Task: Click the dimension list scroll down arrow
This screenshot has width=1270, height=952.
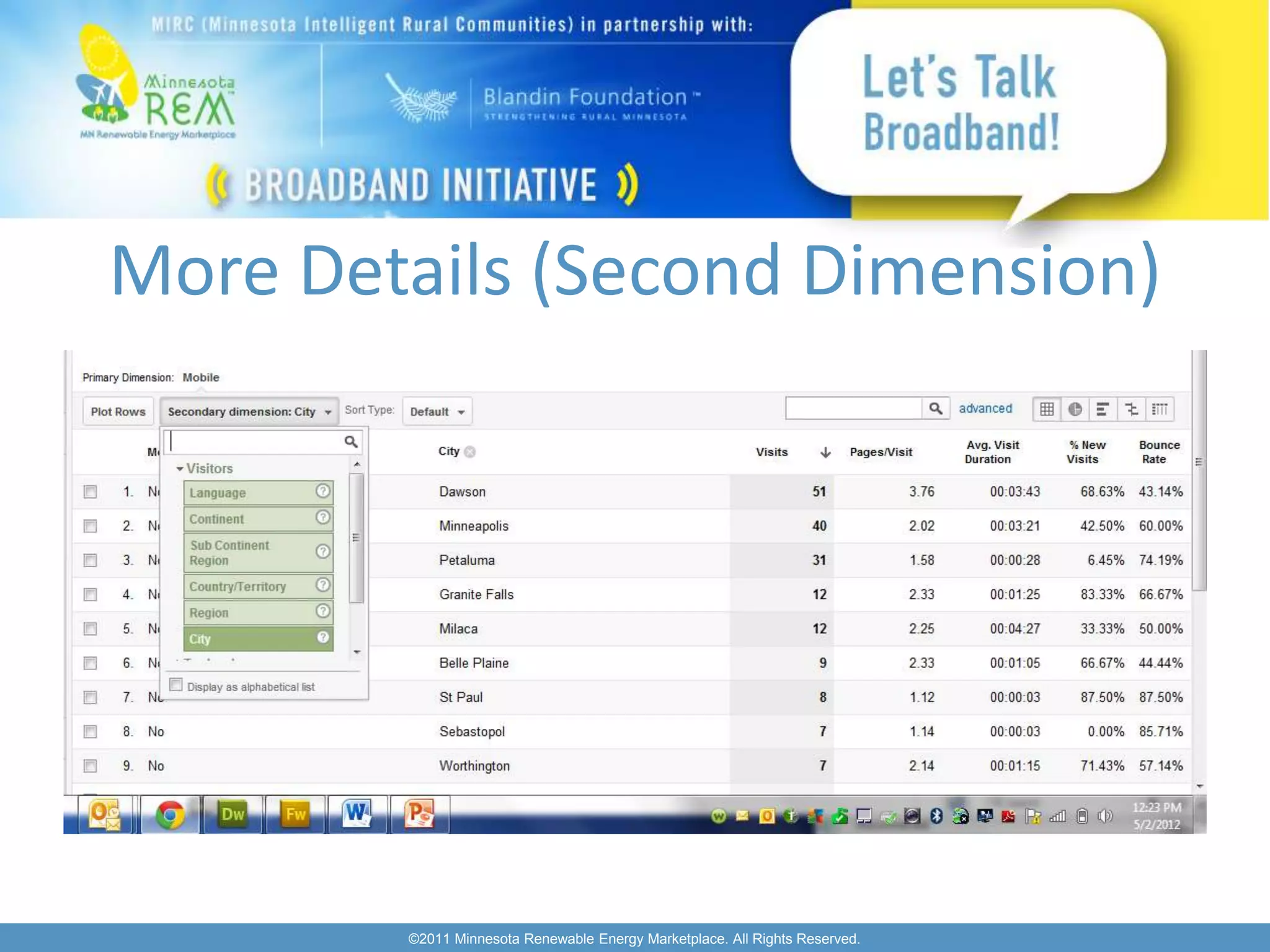Action: point(357,653)
